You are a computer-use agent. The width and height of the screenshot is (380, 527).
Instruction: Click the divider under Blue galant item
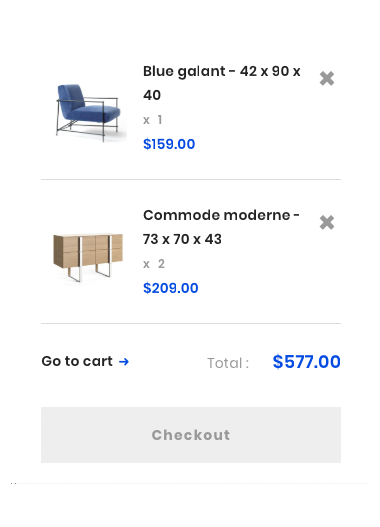191,179
